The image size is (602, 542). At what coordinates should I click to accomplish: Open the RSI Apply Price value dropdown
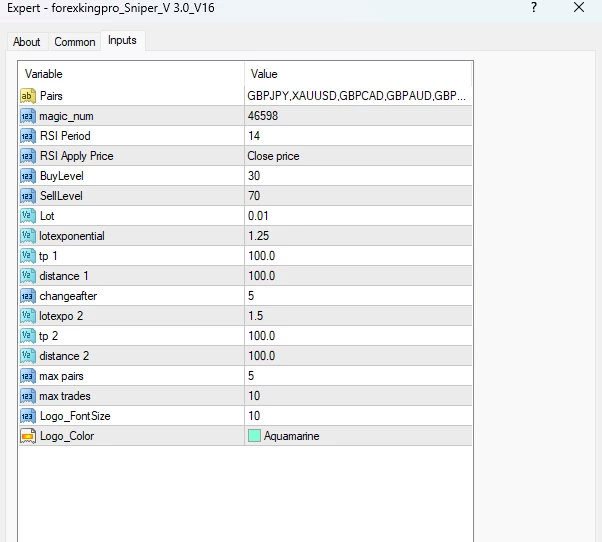357,156
